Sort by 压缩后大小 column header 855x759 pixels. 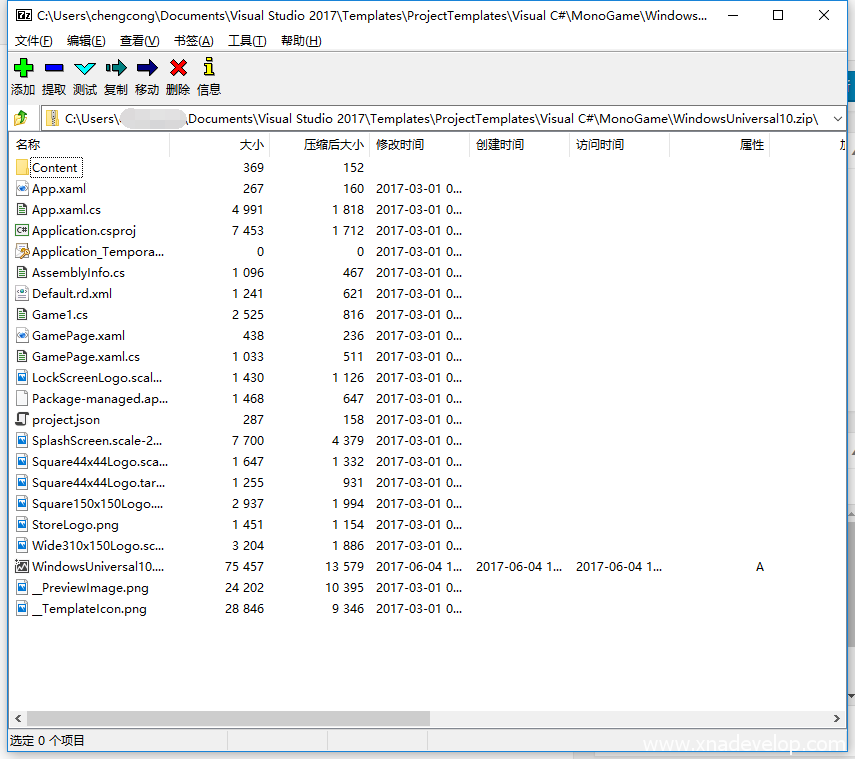(320, 145)
